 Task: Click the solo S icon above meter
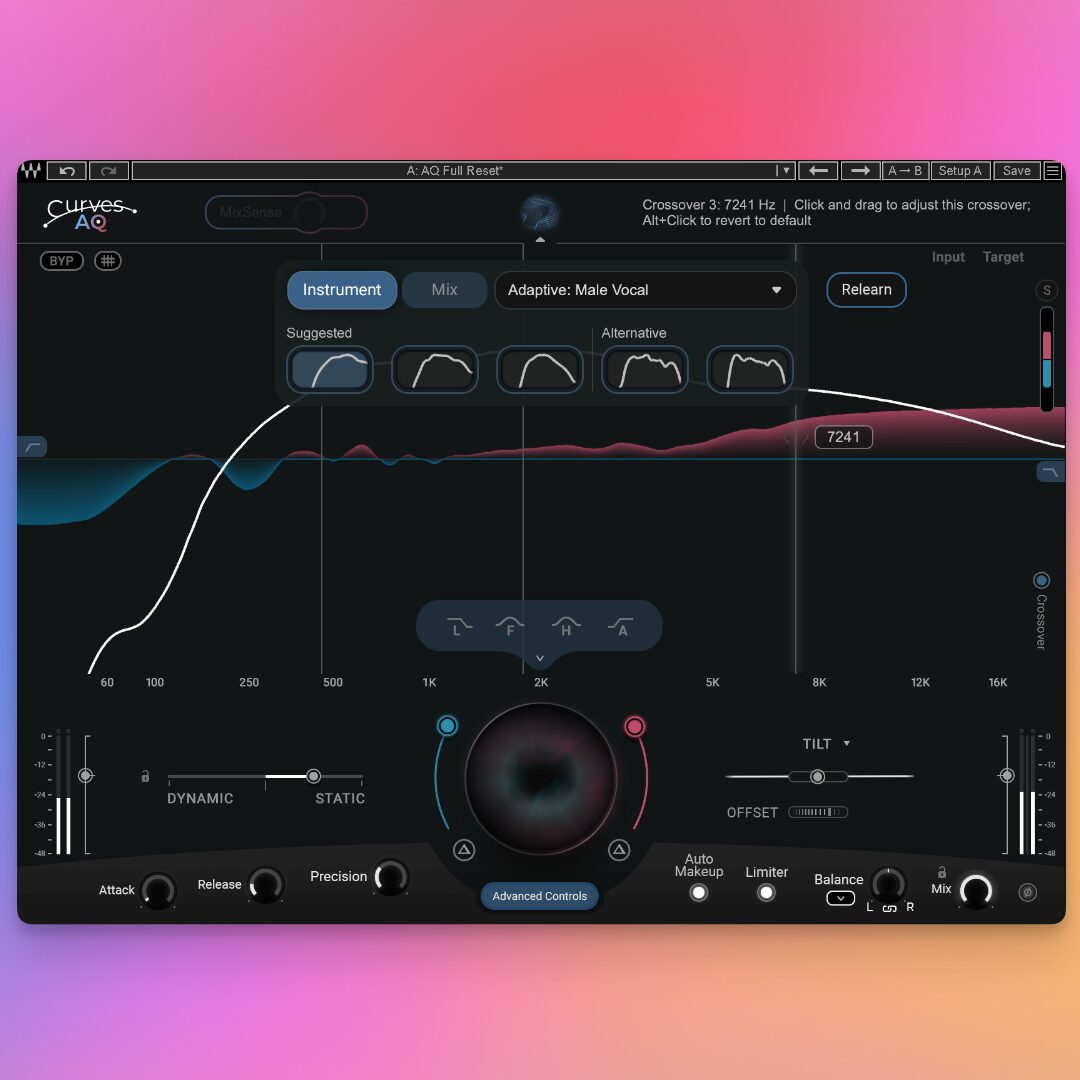point(1047,291)
